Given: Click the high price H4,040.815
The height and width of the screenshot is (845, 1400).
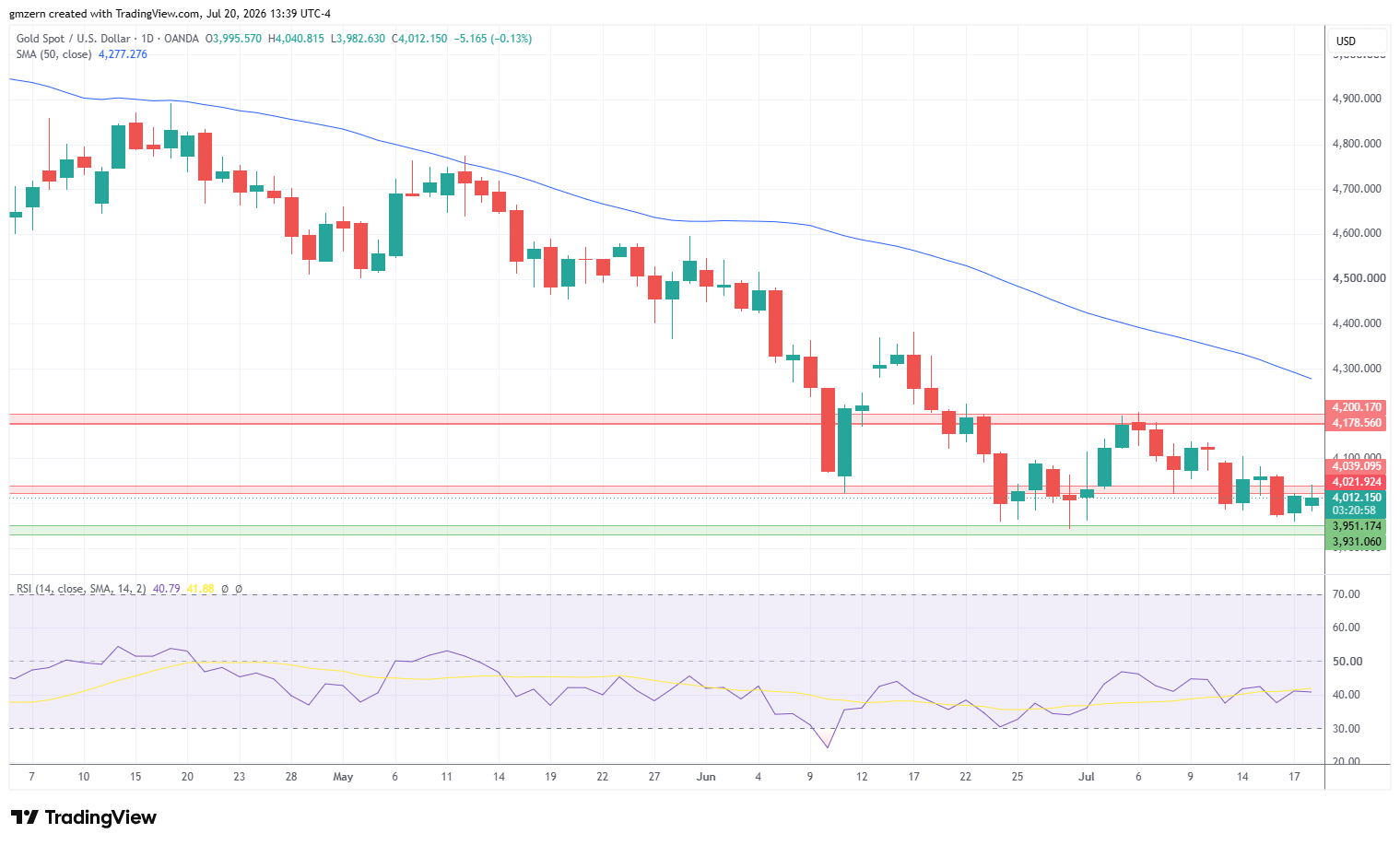Looking at the screenshot, I should pos(296,39).
